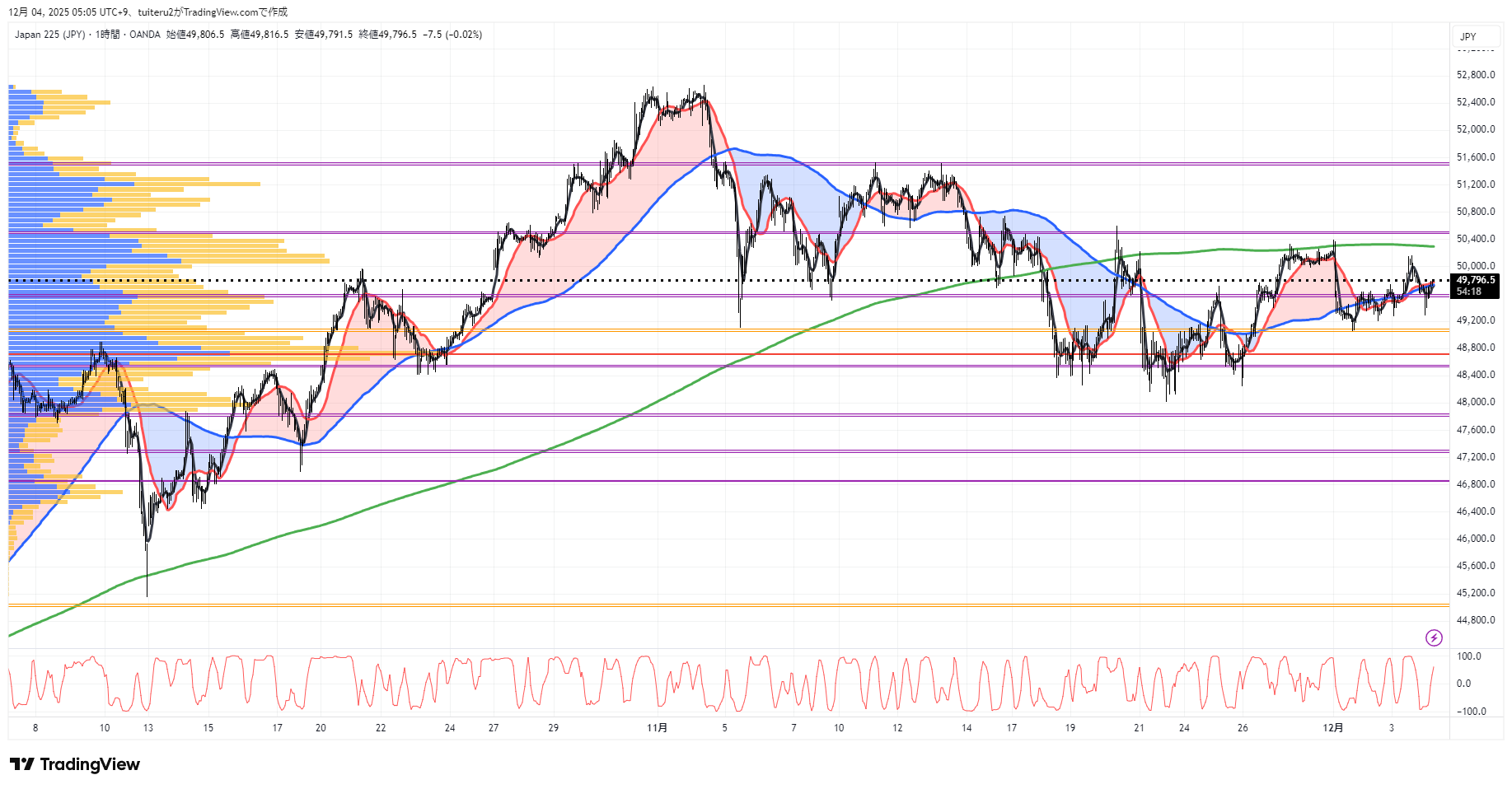
Task: Click the 100.0 oscillator scale label
Action: coord(1468,656)
